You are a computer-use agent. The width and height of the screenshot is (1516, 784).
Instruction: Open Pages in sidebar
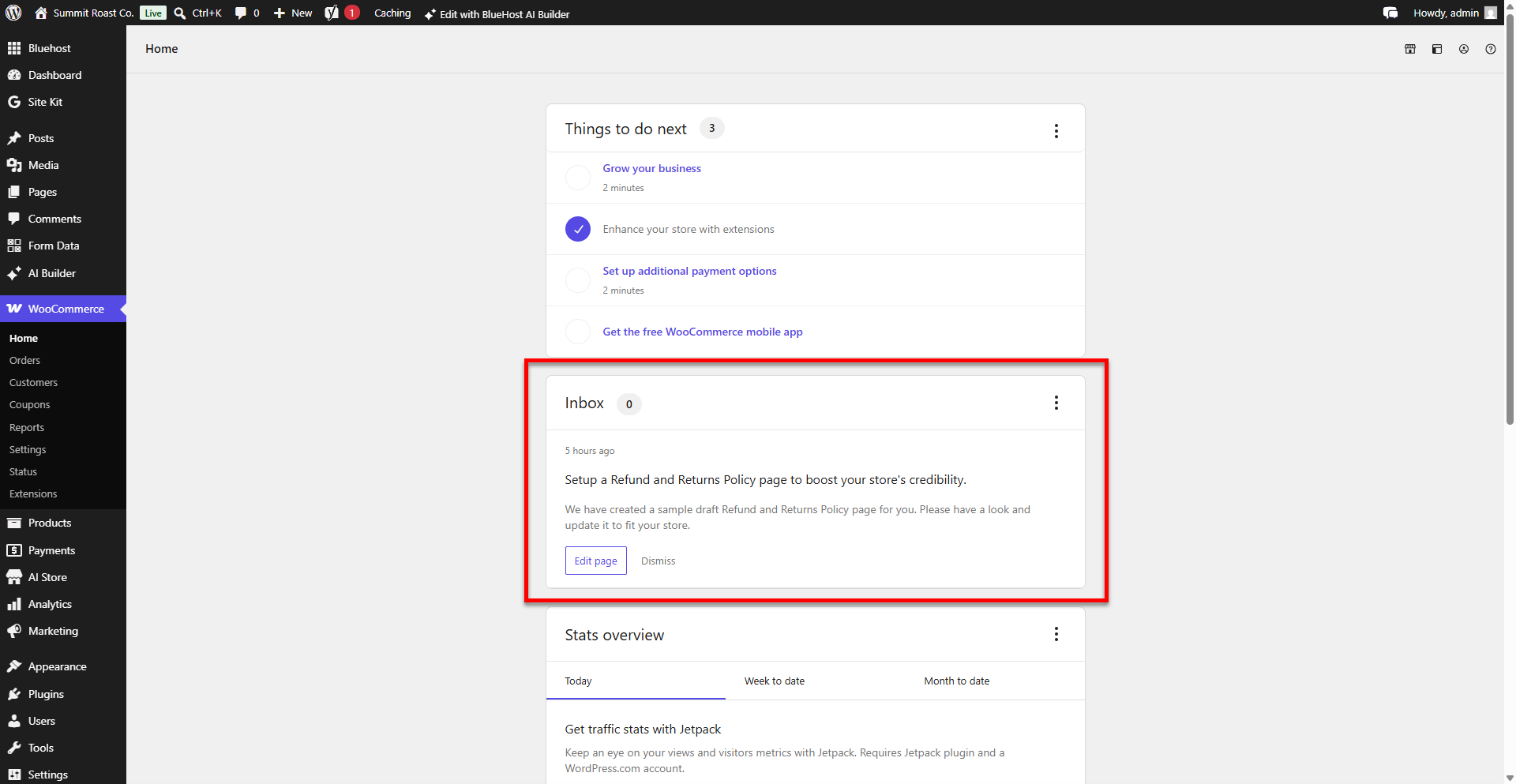[63, 192]
